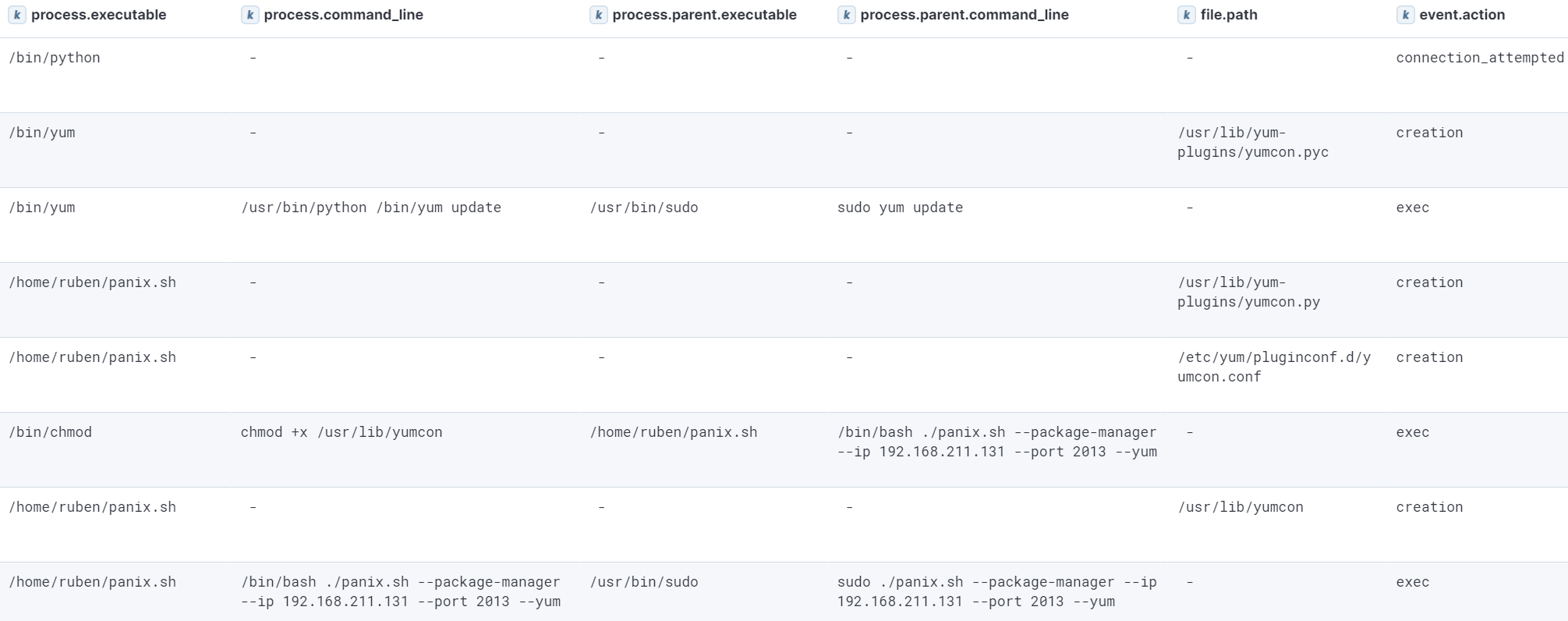Image resolution: width=1568 pixels, height=621 pixels.
Task: Select the event.action column header
Action: point(1461,15)
